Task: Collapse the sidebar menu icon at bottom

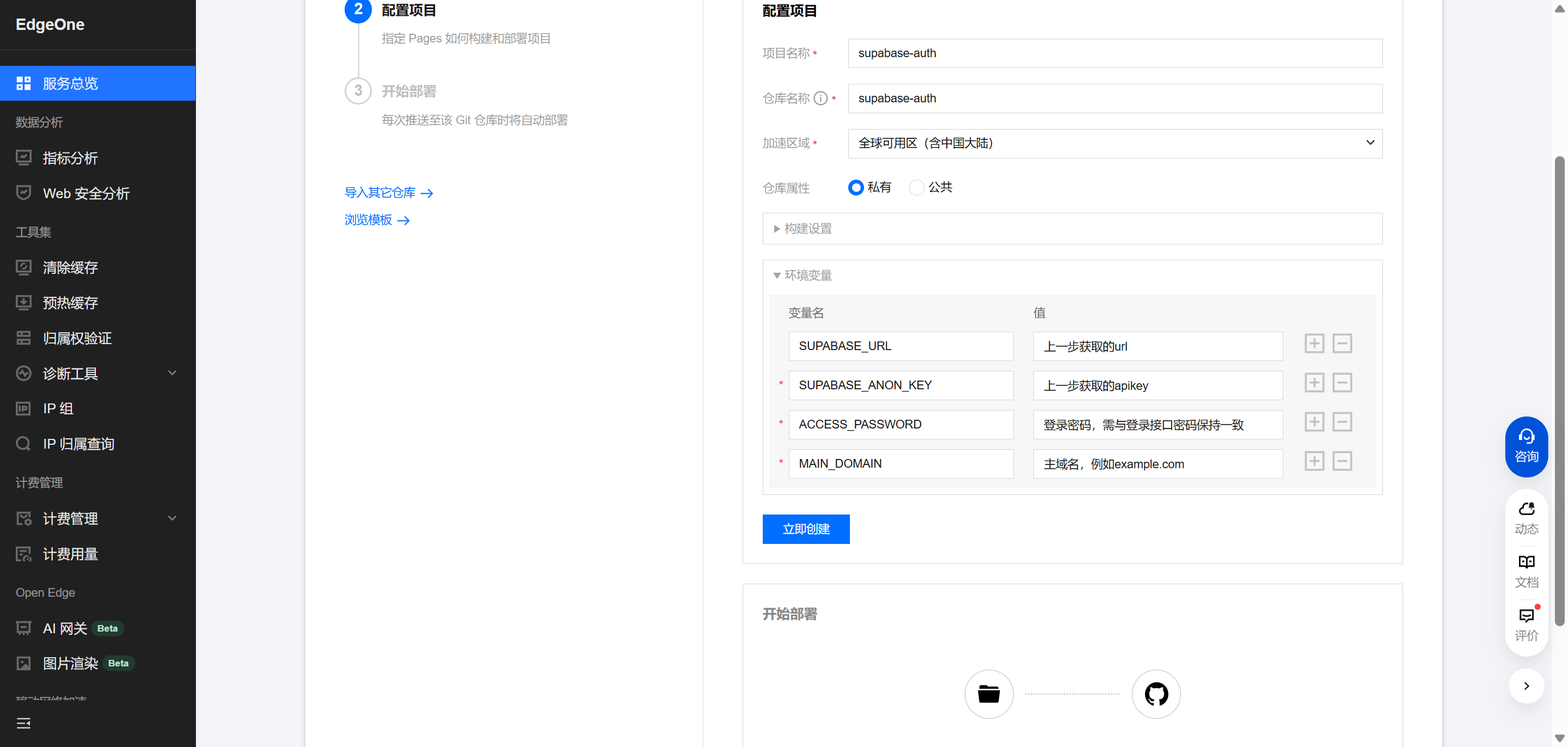Action: [23, 722]
